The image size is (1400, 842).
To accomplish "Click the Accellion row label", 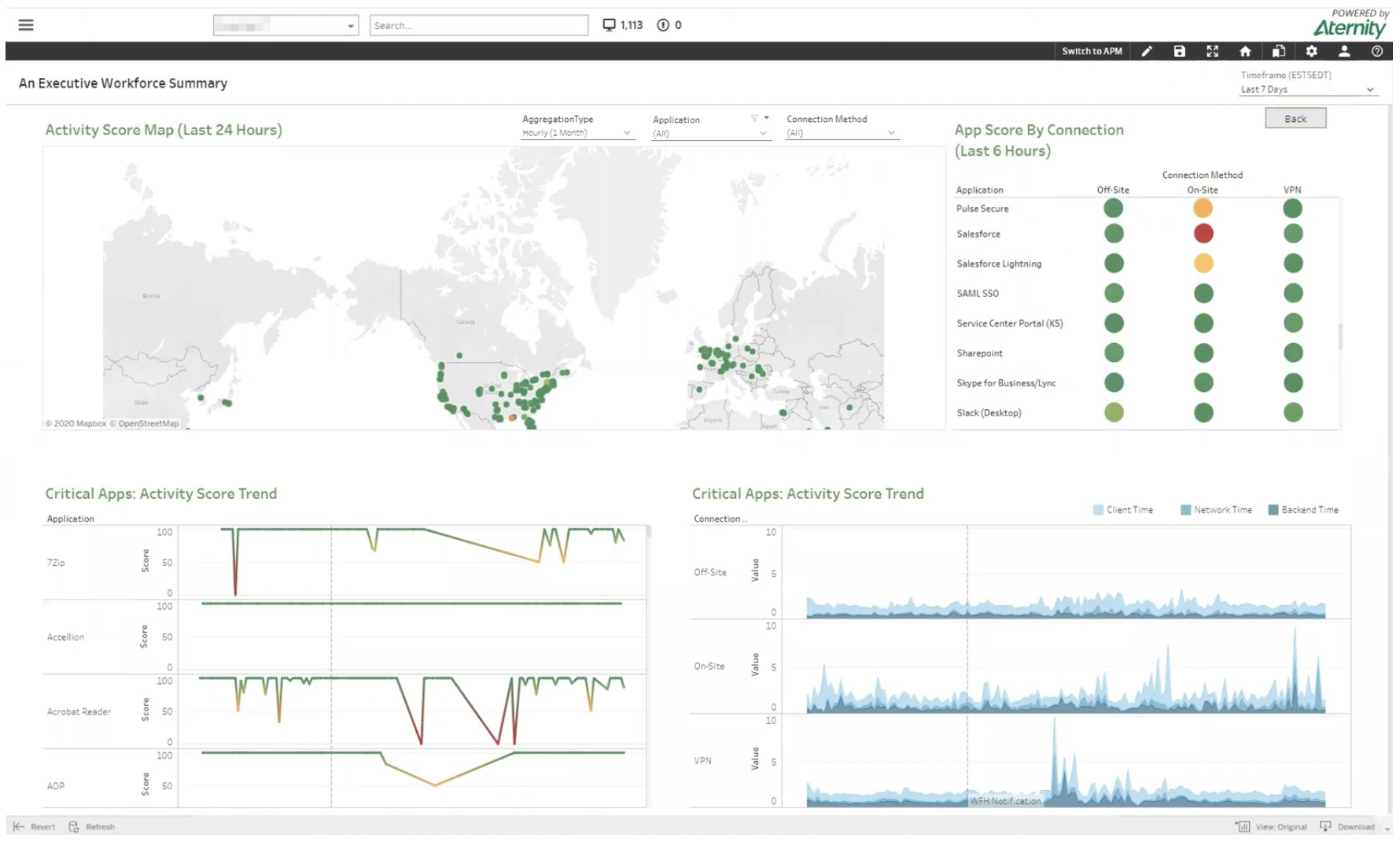I will tap(65, 637).
